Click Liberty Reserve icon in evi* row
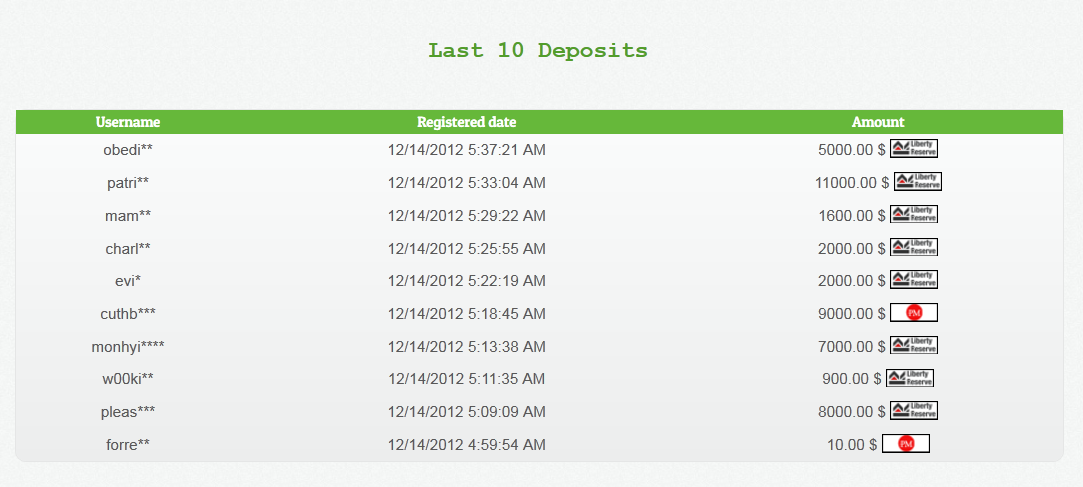 click(914, 280)
